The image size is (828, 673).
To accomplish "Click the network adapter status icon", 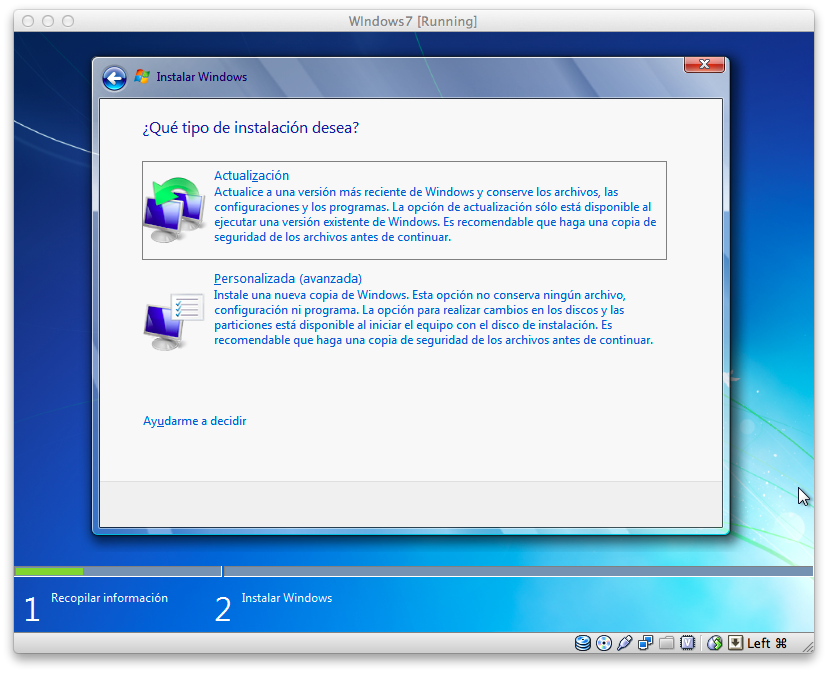I will tap(716, 643).
